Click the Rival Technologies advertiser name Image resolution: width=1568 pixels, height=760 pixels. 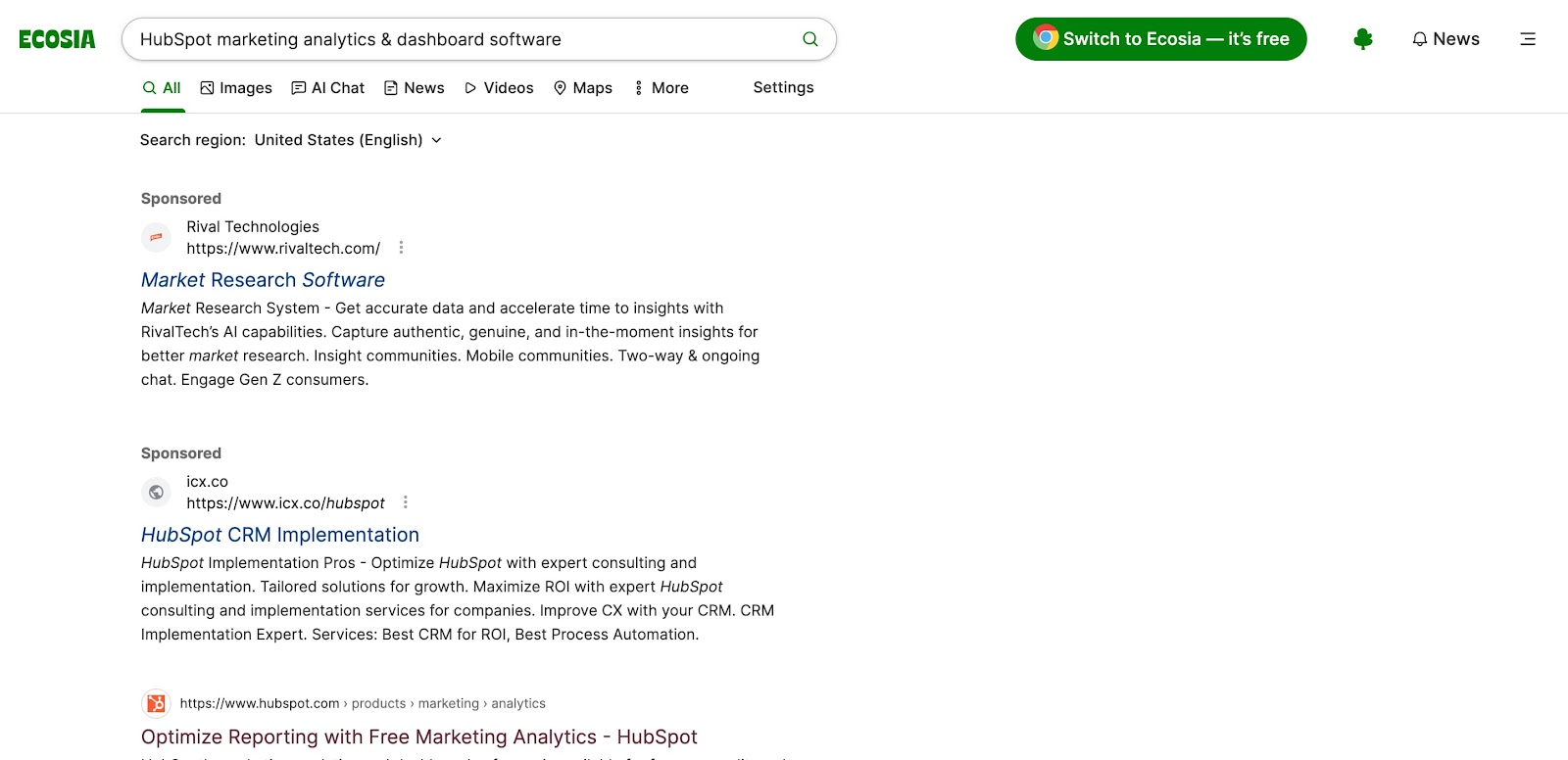[x=253, y=227]
